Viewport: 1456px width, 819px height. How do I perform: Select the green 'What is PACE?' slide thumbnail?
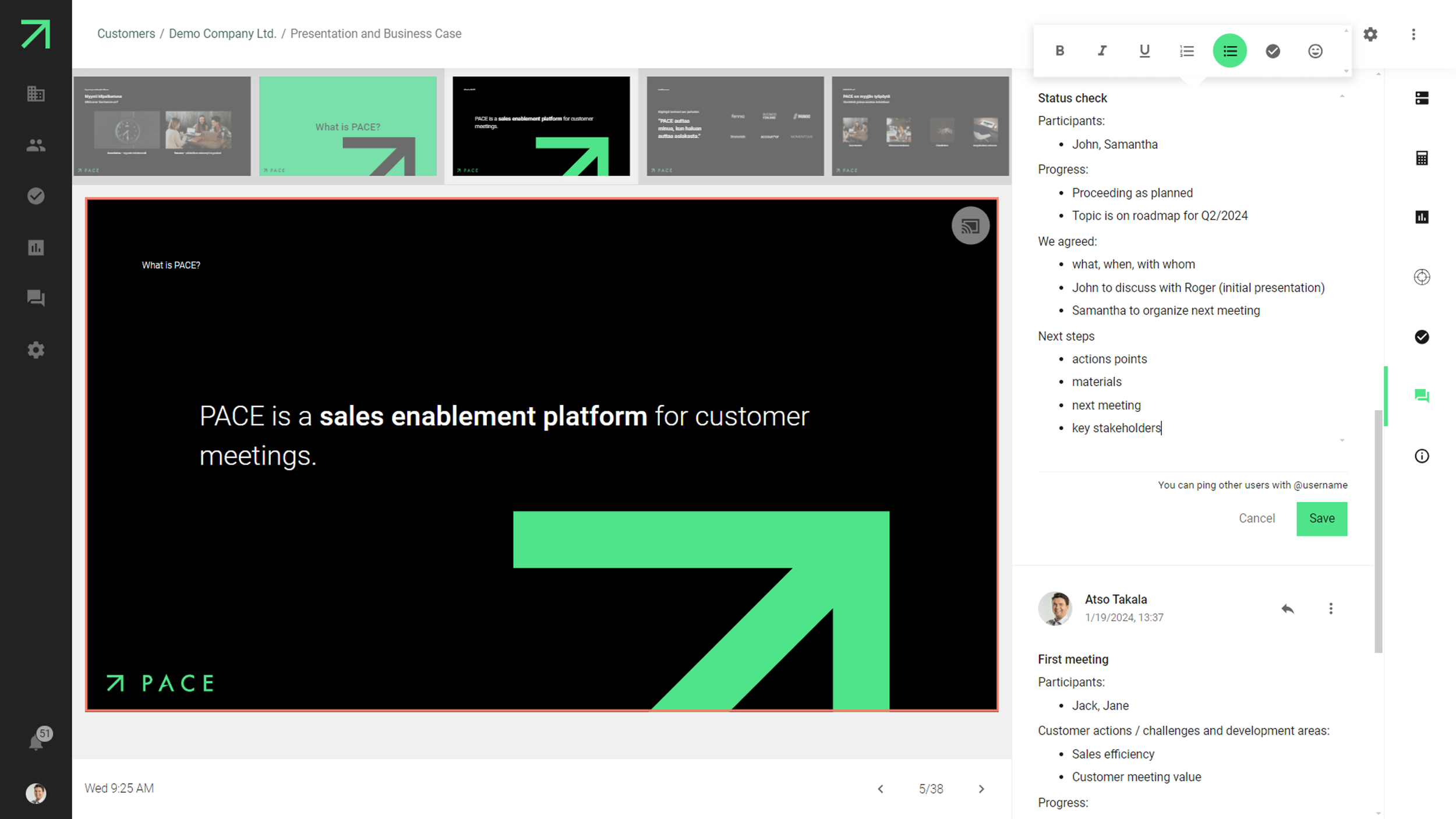(x=348, y=126)
